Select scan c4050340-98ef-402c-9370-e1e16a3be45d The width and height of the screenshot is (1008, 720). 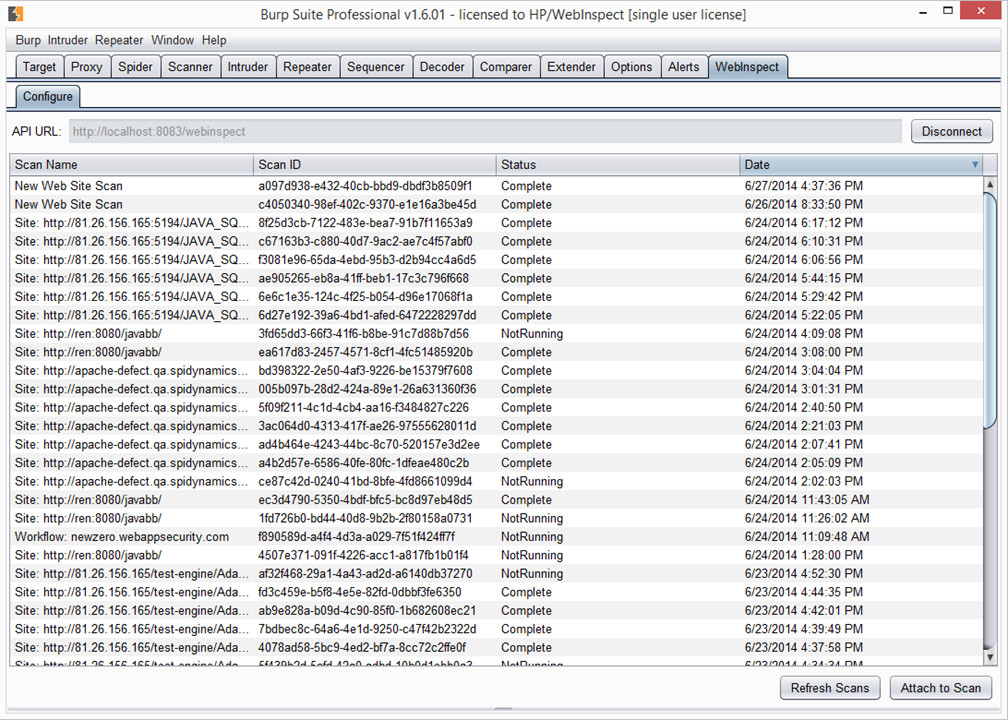click(x=496, y=204)
